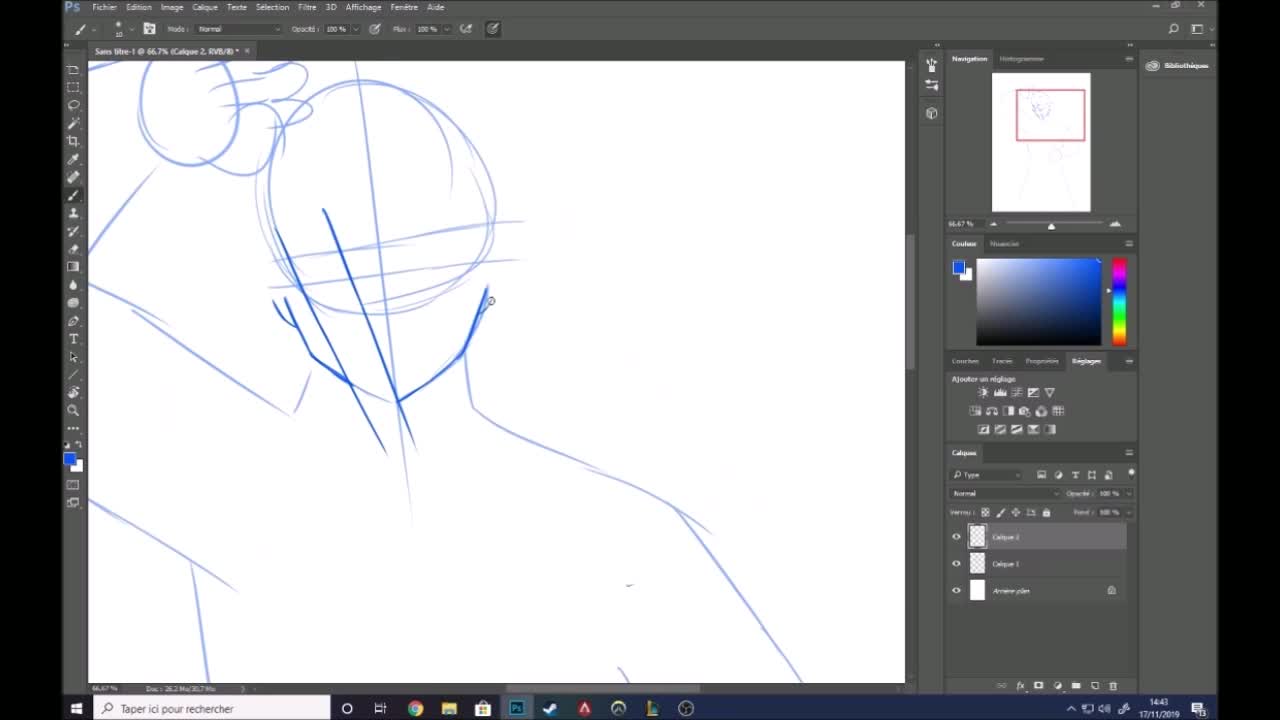Select the Type tool
Image resolution: width=1280 pixels, height=720 pixels.
click(73, 339)
